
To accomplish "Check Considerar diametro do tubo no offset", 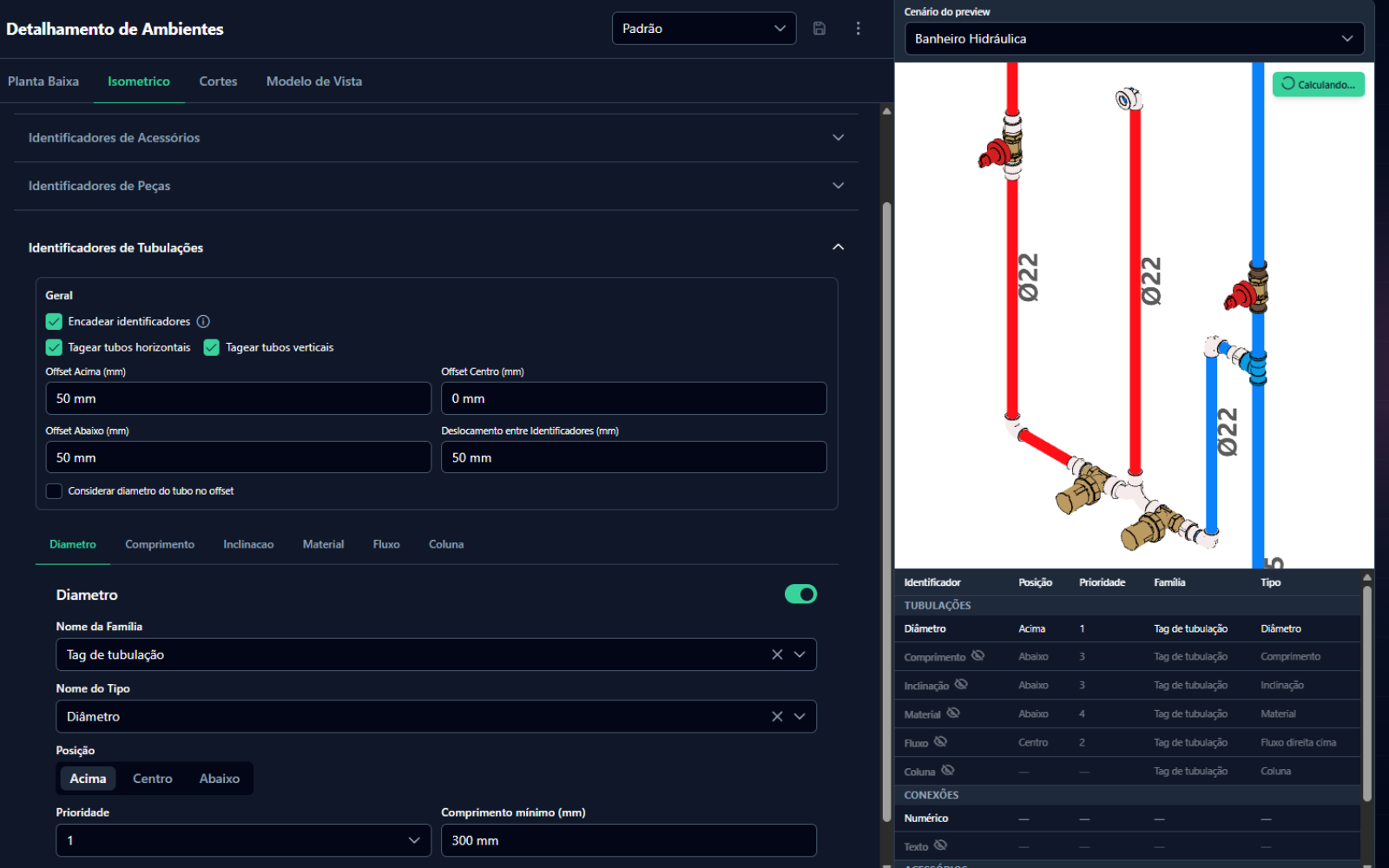I will click(54, 491).
